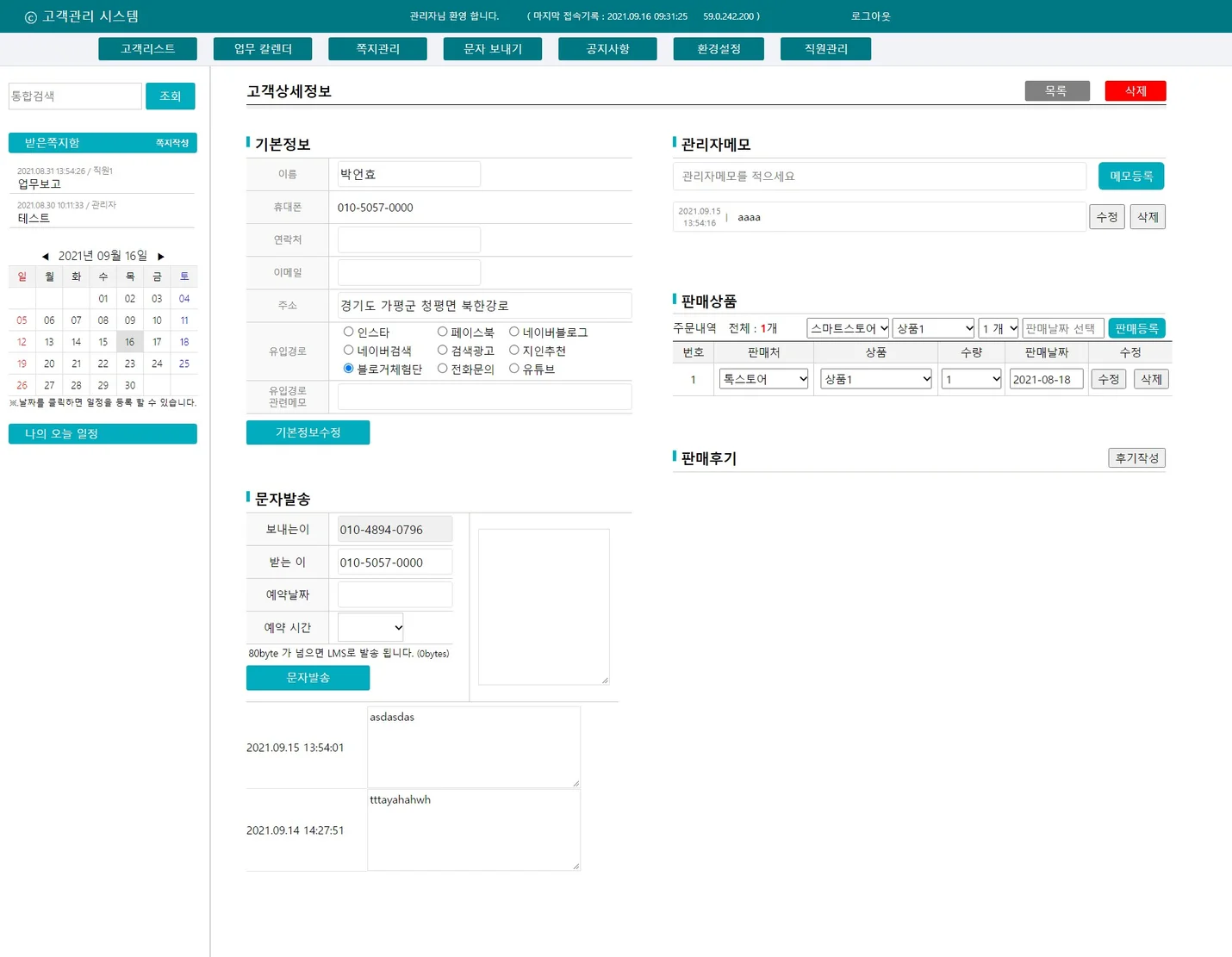Click the 관리자메모 input field
The image size is (1232, 957).
click(x=880, y=176)
